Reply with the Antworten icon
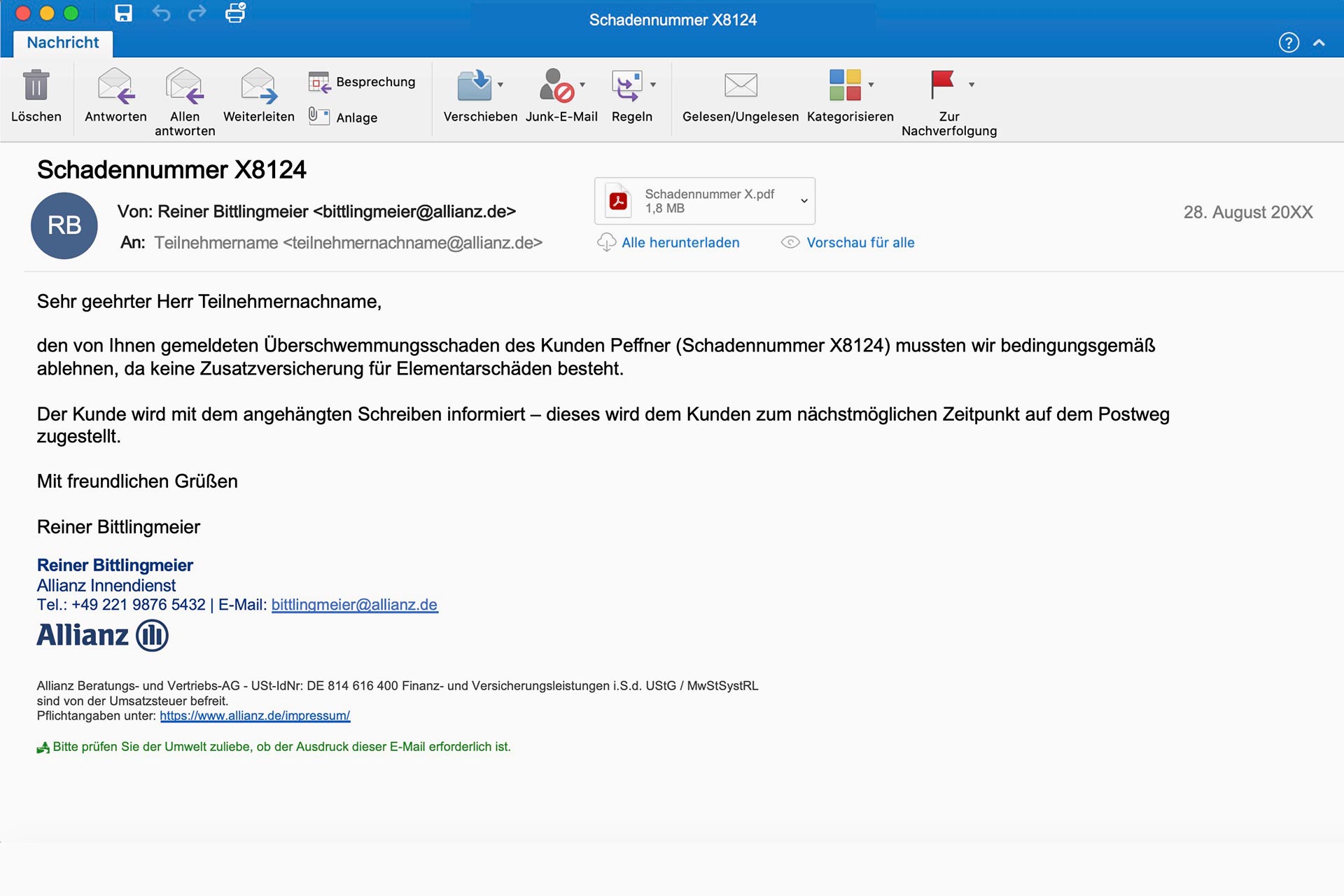The image size is (1344, 896). pos(115,85)
